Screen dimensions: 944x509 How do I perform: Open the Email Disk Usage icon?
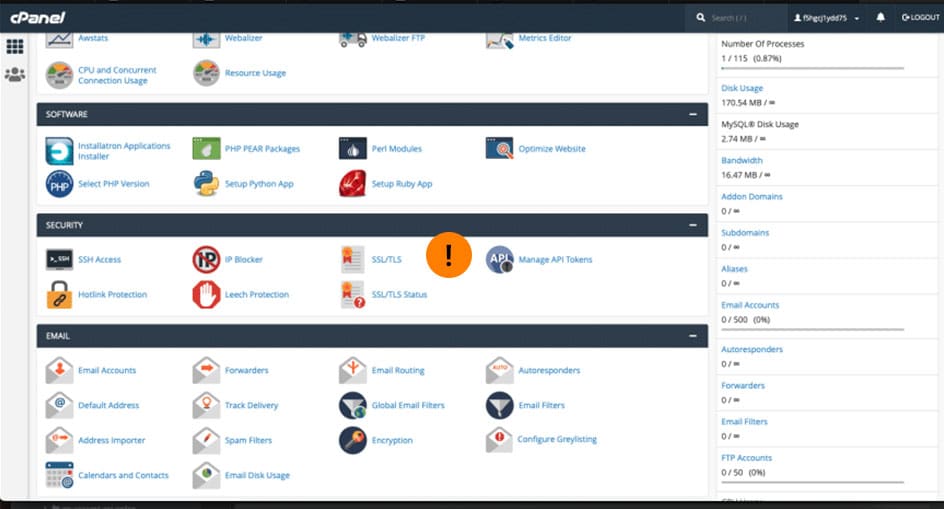click(206, 475)
